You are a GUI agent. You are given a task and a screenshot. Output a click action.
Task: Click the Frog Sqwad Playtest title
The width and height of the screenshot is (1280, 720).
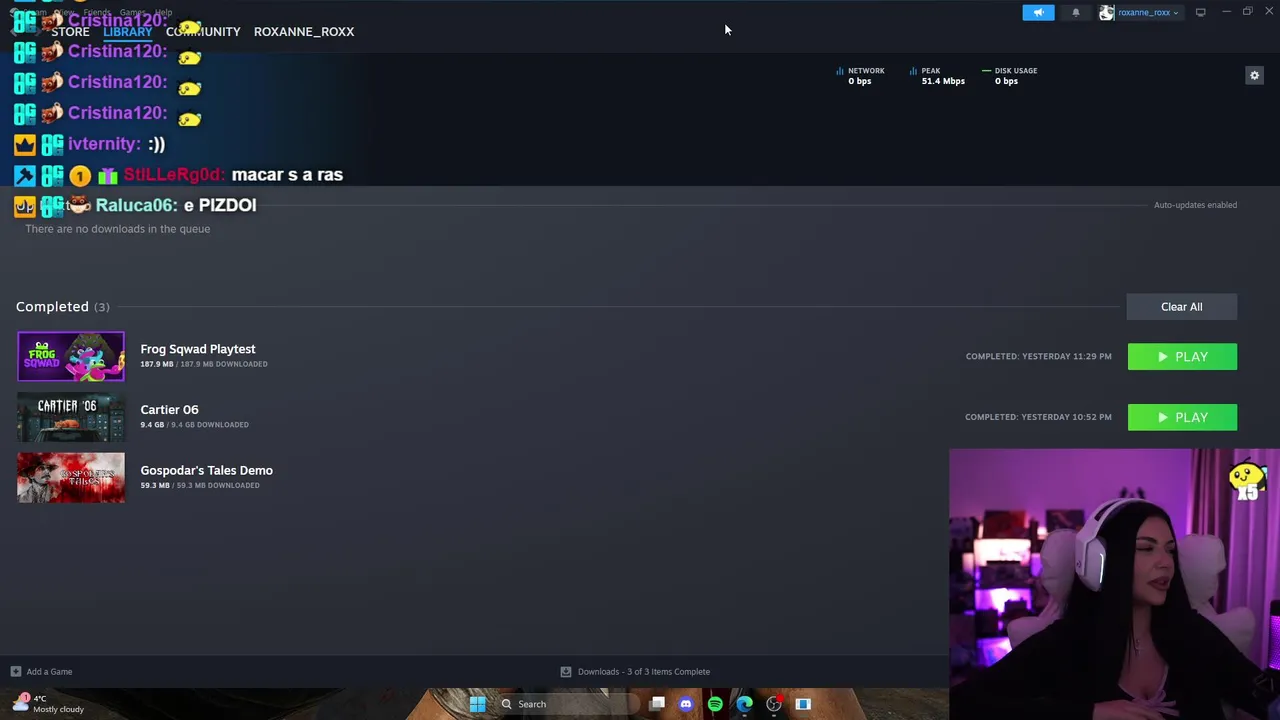coord(198,349)
